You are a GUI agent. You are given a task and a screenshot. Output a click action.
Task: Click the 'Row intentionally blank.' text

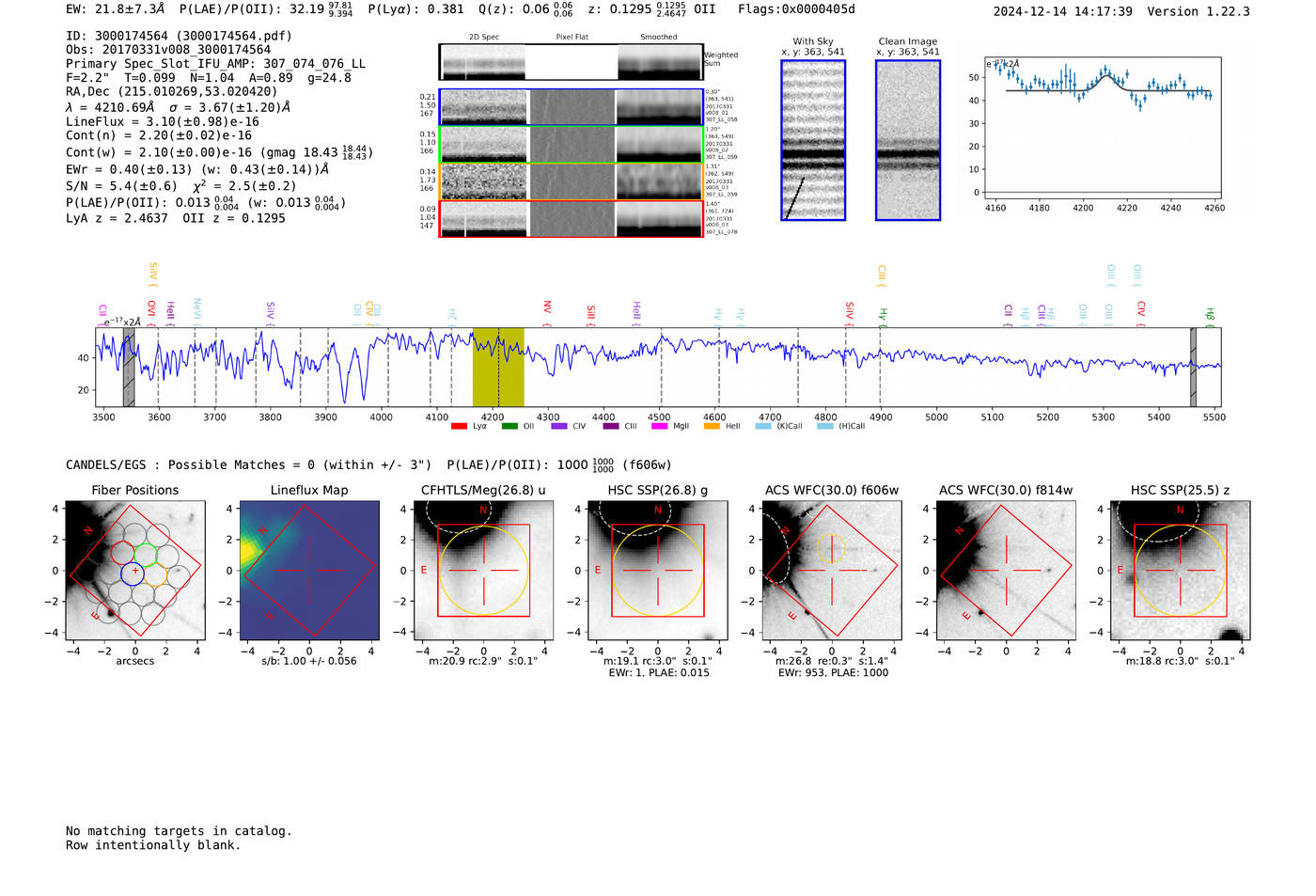tap(153, 845)
